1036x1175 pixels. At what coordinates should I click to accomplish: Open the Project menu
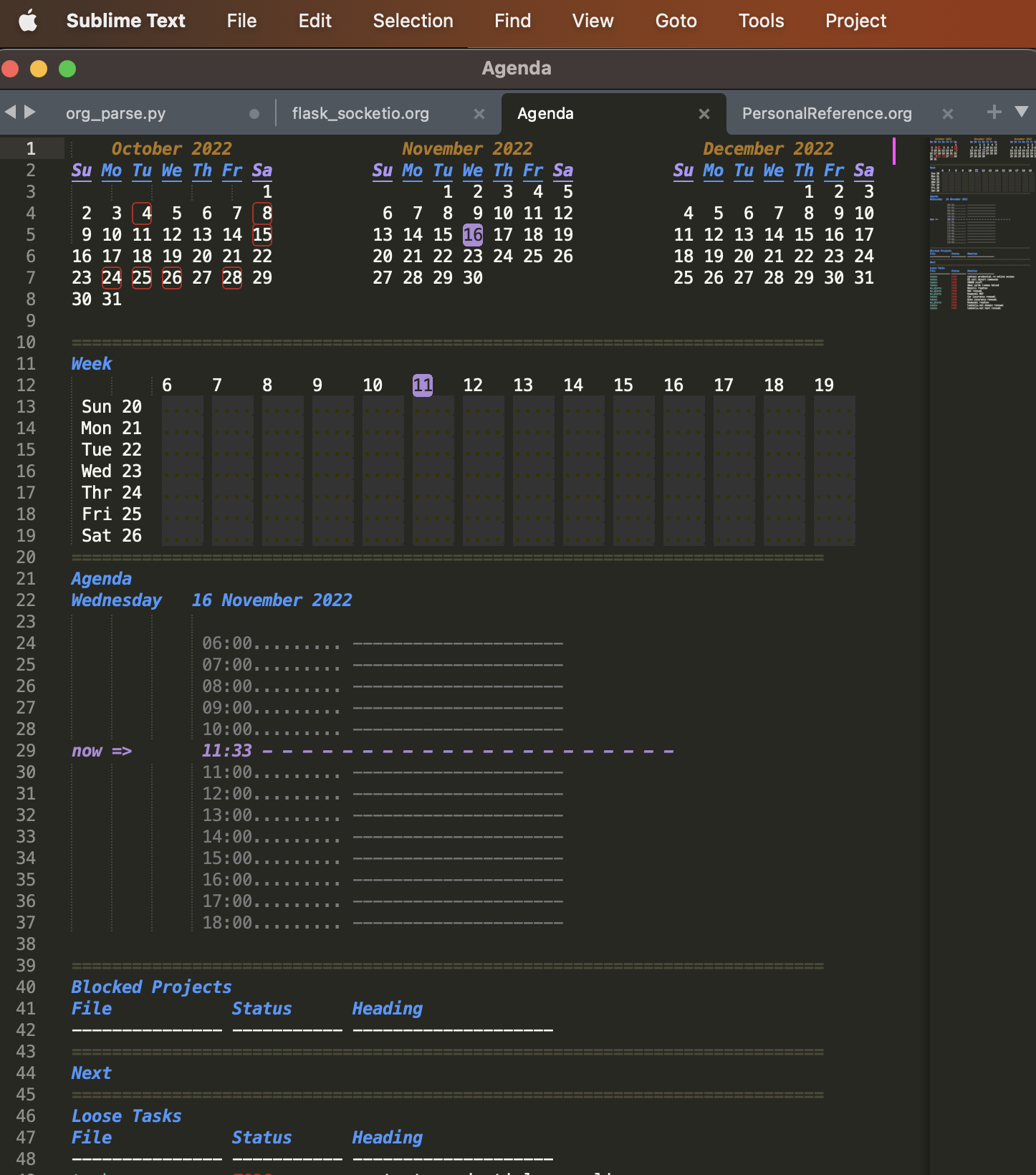click(855, 21)
